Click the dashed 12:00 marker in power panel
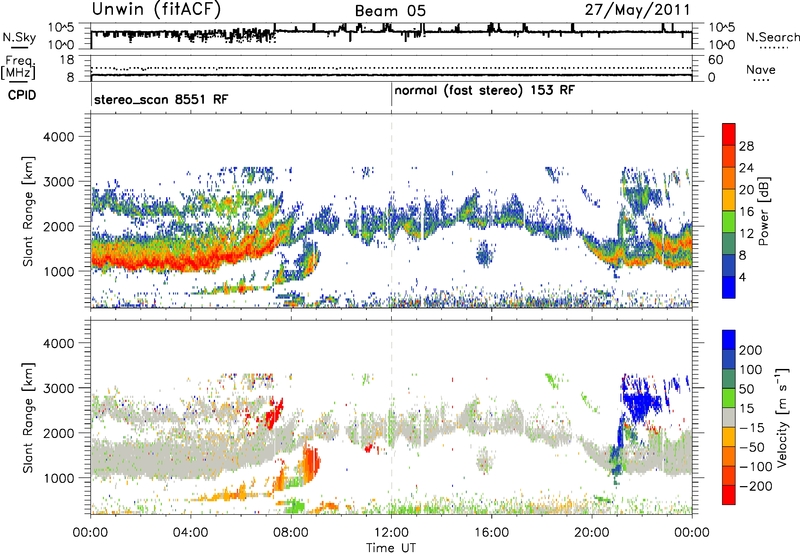 (391, 210)
